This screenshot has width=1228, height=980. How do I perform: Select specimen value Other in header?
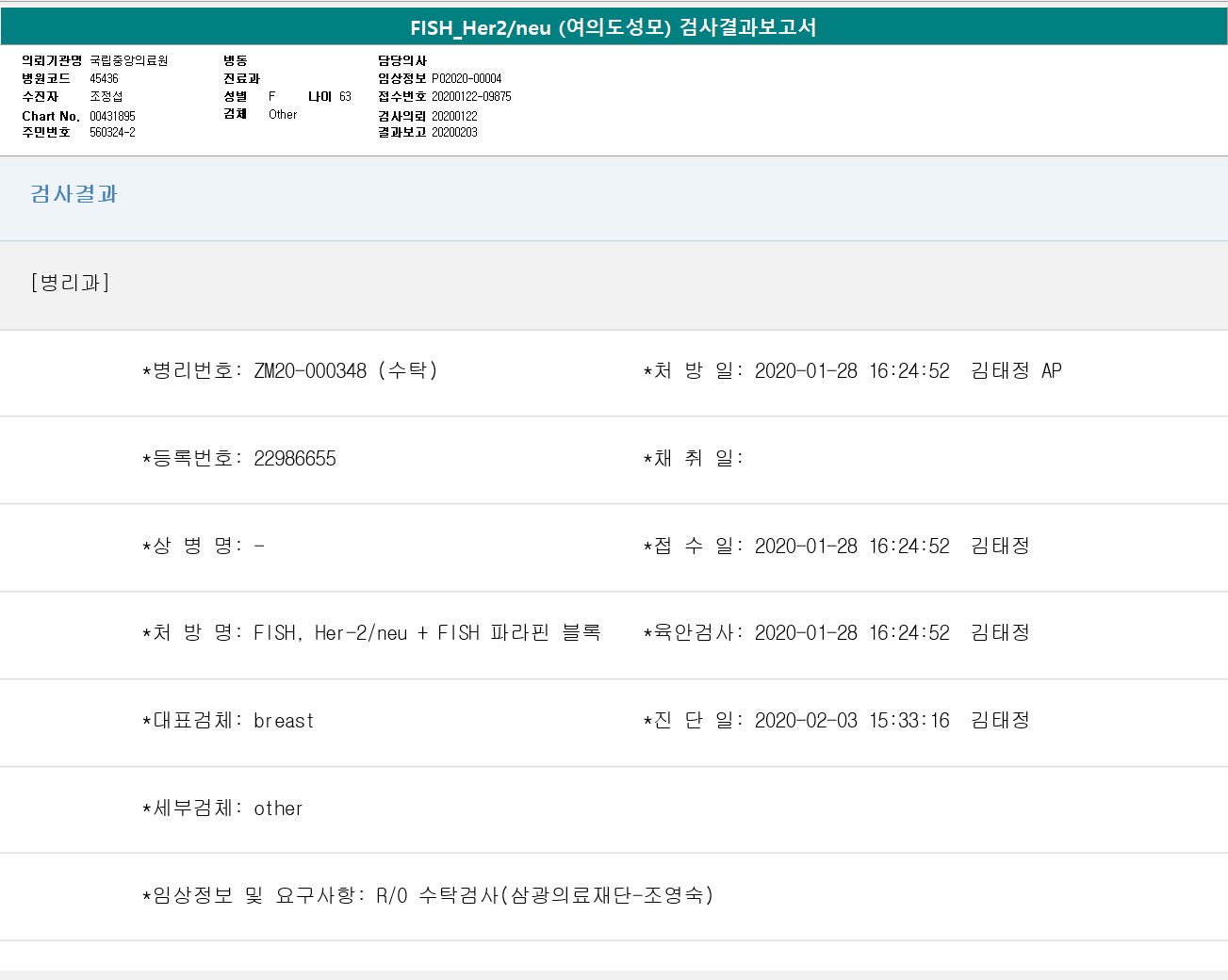(283, 114)
